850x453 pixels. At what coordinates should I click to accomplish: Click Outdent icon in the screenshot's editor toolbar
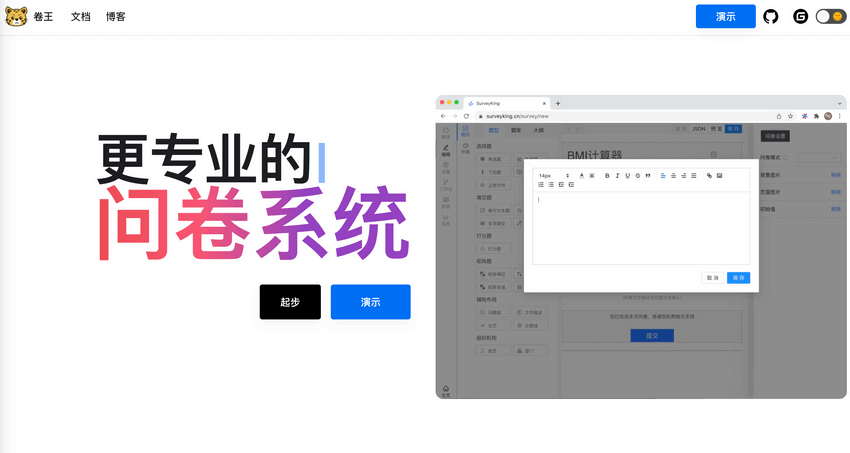coord(561,185)
